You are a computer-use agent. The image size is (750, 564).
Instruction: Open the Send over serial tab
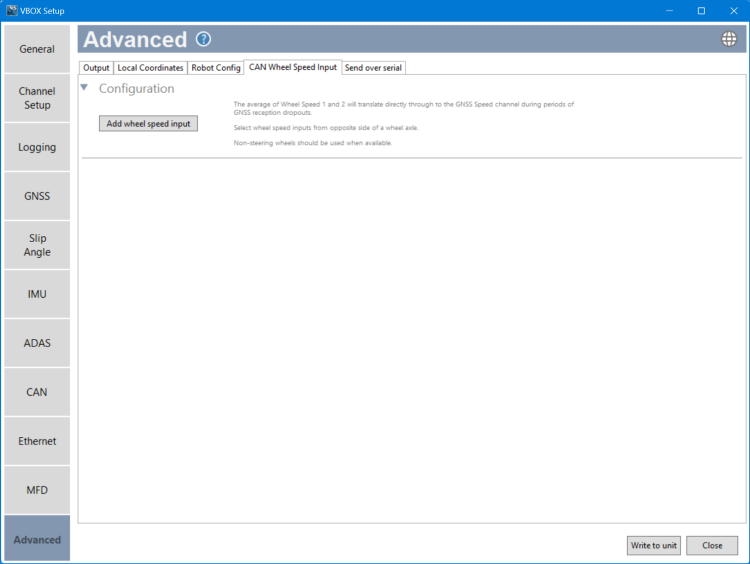tap(373, 68)
